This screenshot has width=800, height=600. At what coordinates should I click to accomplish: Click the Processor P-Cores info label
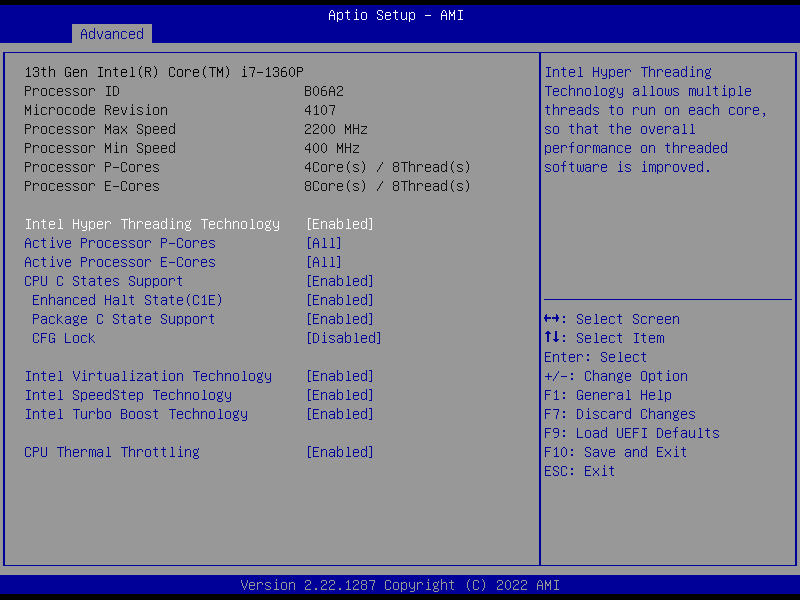tap(92, 167)
